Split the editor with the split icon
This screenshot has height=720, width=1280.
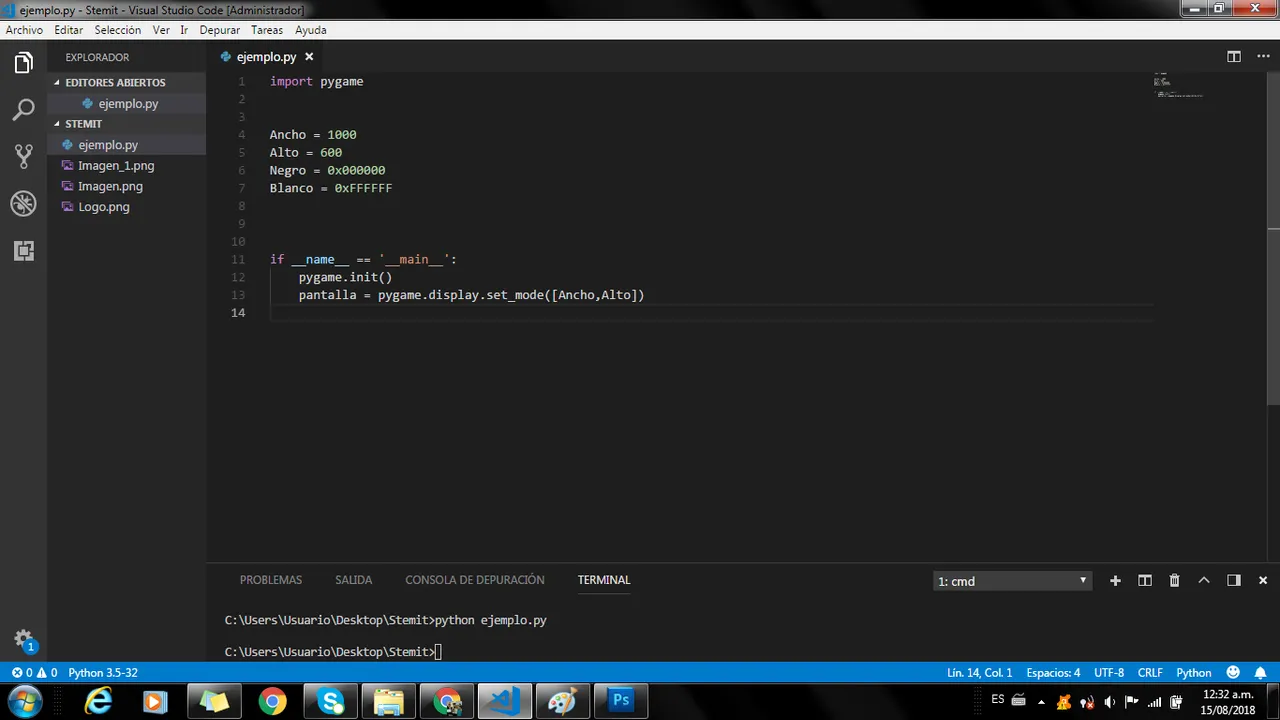point(1233,57)
